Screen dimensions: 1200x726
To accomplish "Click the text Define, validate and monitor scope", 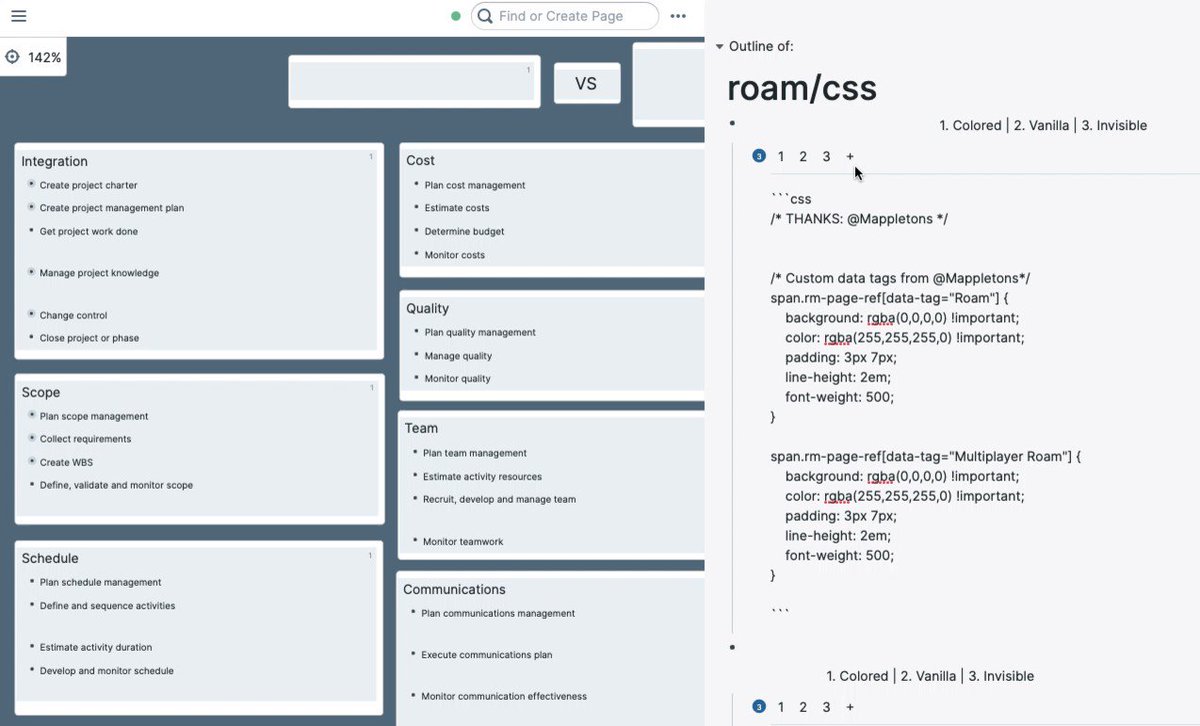I will (x=116, y=485).
